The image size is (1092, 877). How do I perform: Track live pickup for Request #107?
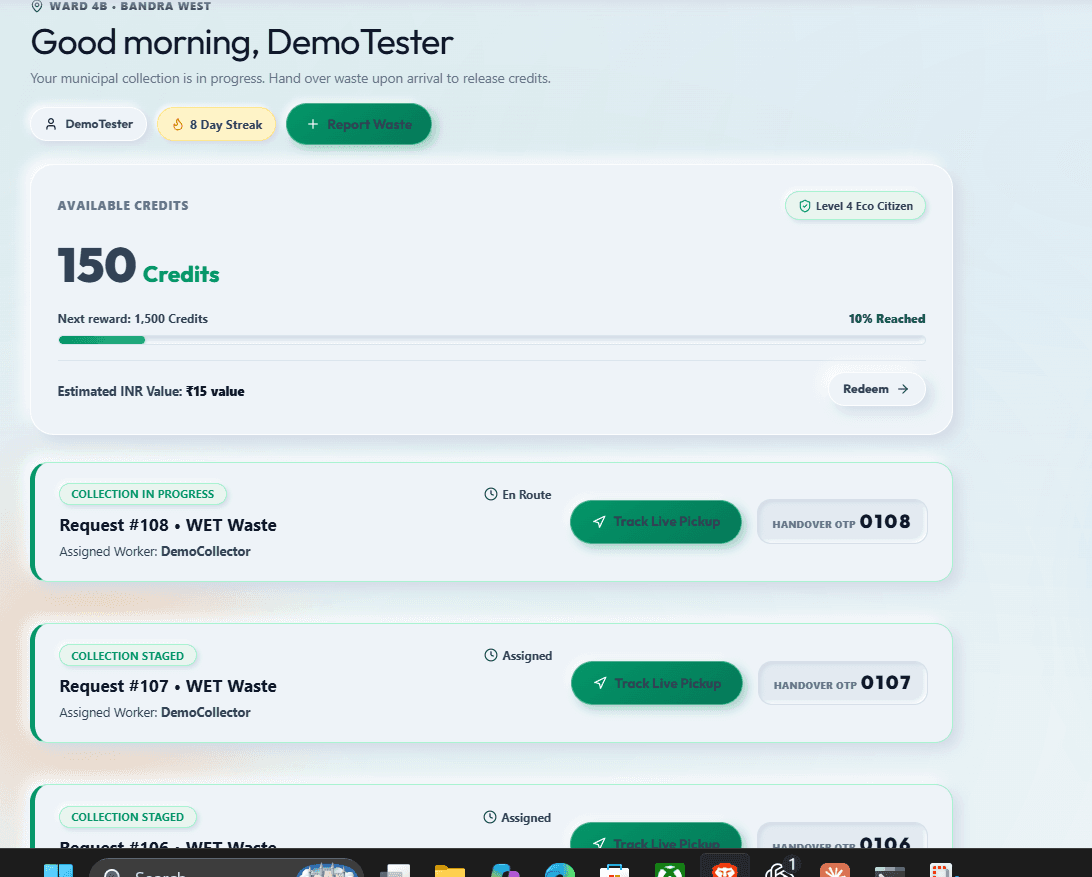[657, 683]
